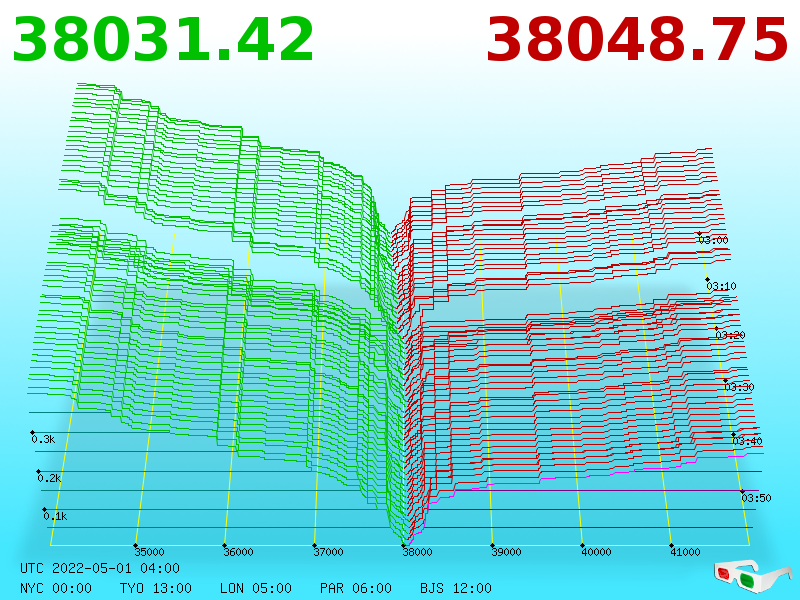Select the 36000 price axis label
The image size is (800, 600).
239,552
